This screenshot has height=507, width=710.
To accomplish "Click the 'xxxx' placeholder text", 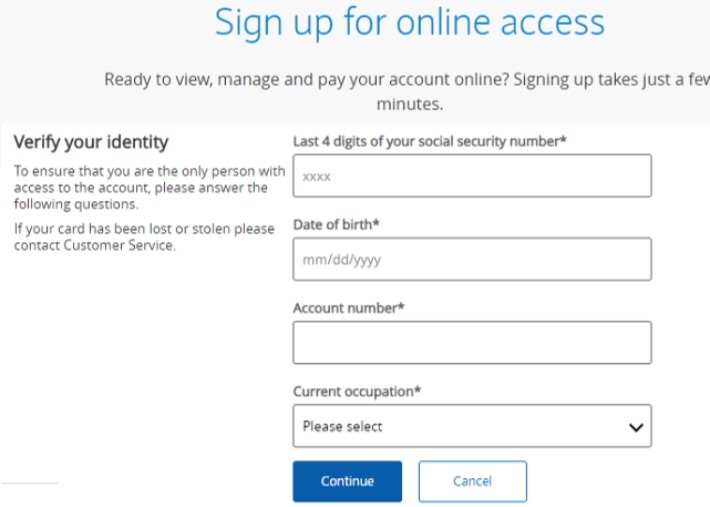I will [x=316, y=177].
